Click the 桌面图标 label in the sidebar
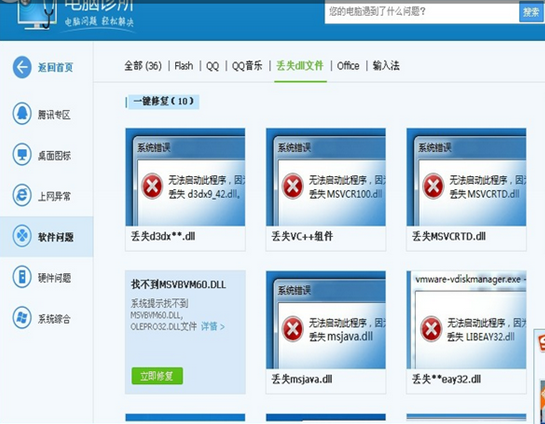Viewport: 545px width, 424px height. [x=54, y=155]
